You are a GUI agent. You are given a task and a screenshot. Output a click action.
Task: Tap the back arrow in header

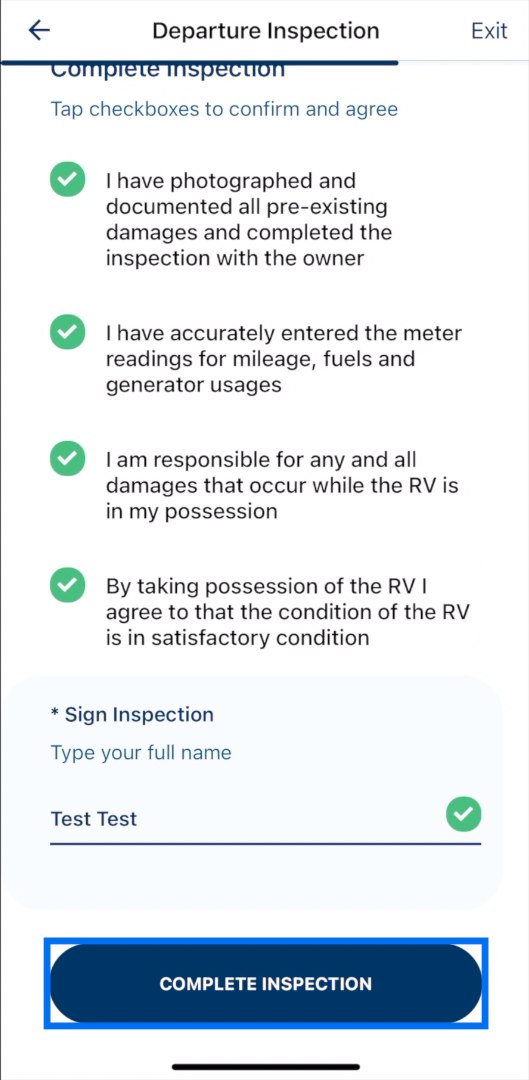point(39,30)
